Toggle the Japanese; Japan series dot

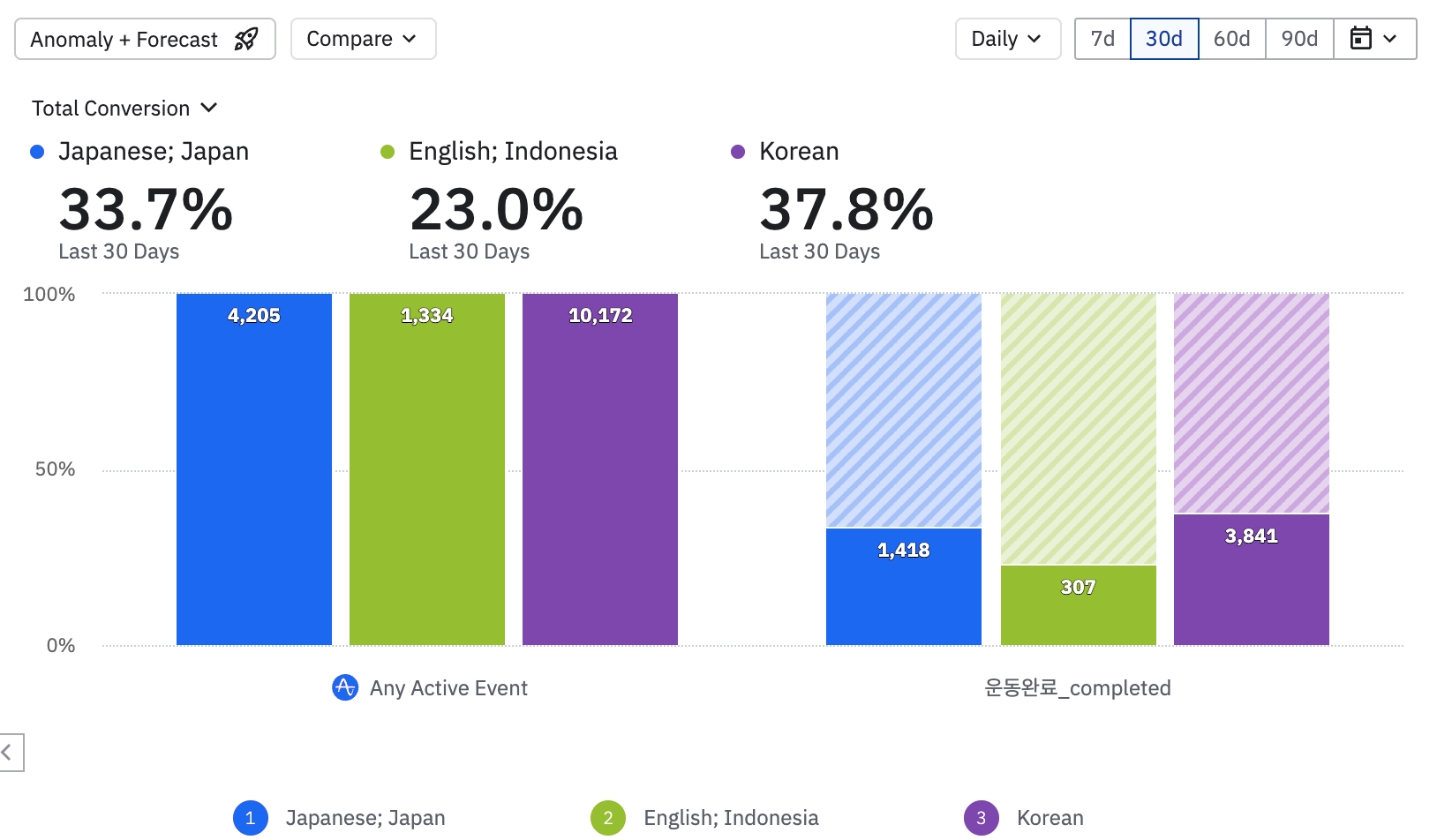point(37,152)
